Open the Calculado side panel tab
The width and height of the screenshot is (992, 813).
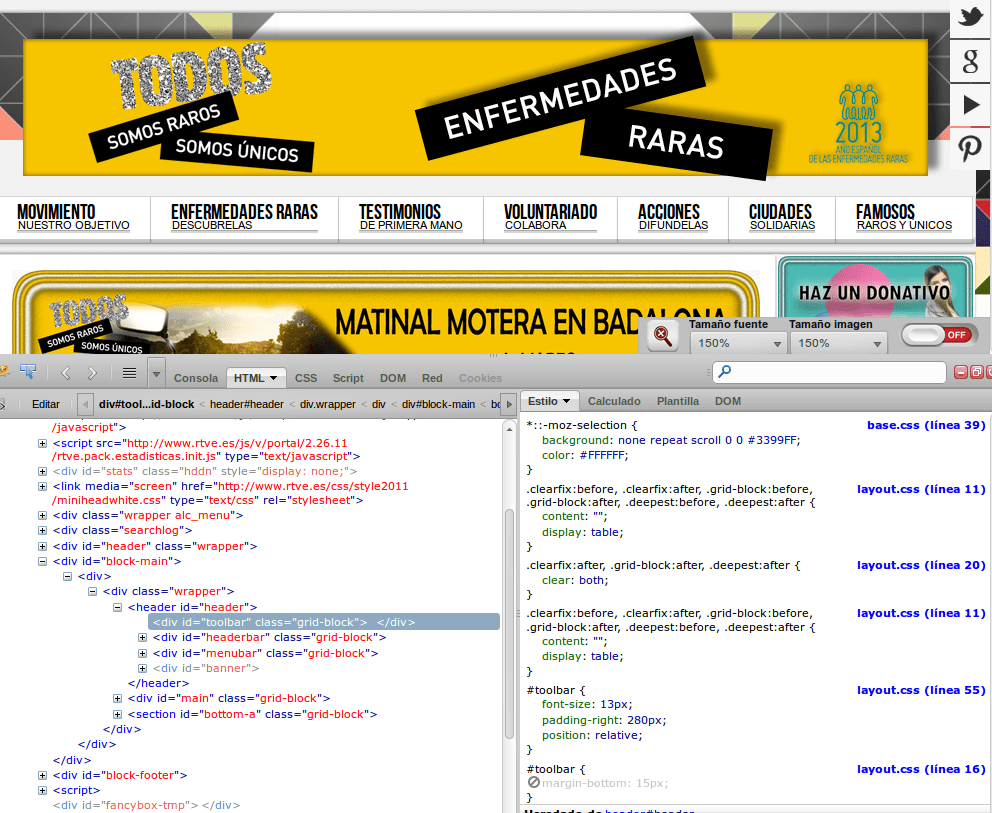pyautogui.click(x=614, y=401)
